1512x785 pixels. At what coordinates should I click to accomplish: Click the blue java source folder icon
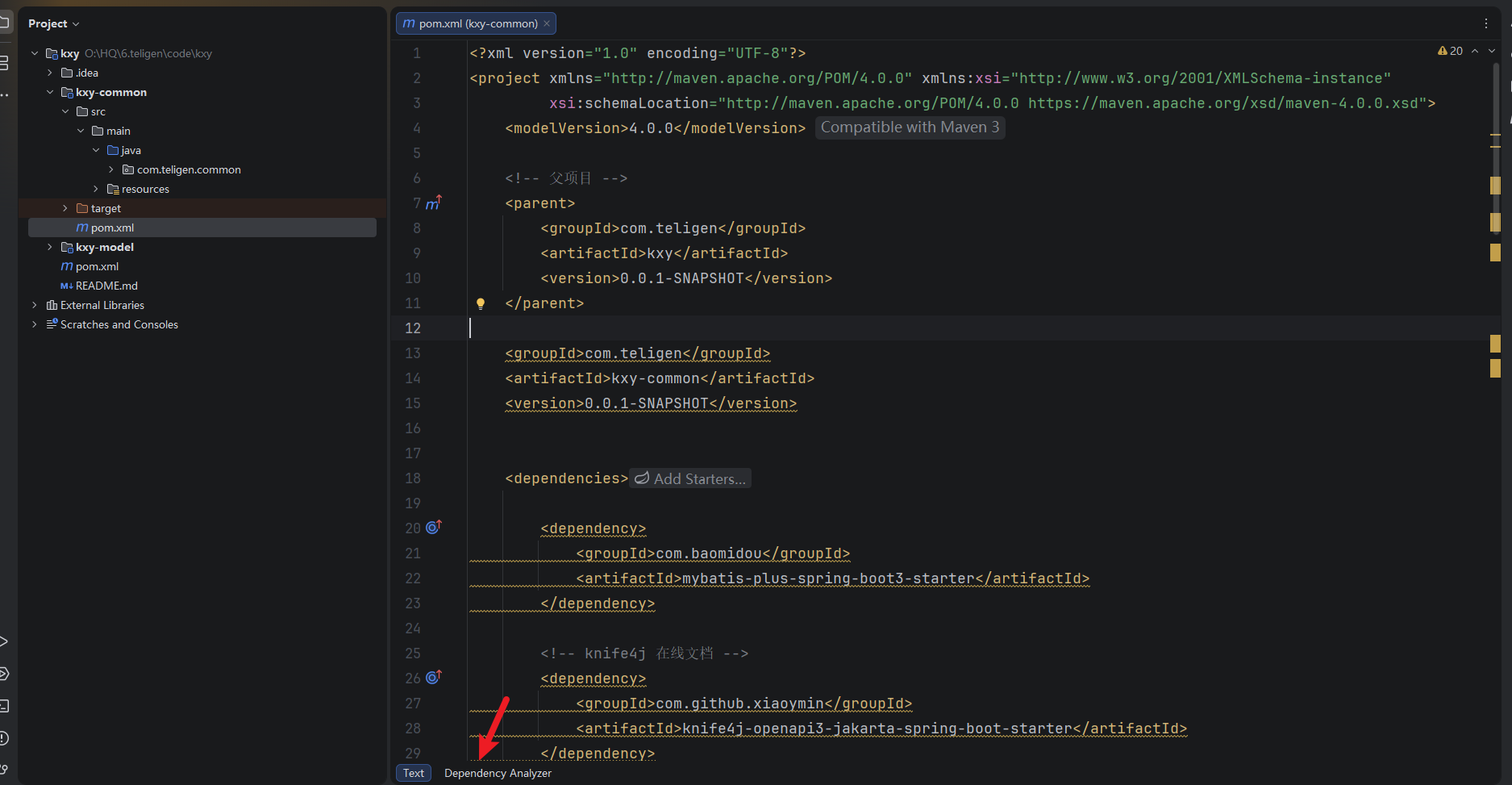(113, 150)
